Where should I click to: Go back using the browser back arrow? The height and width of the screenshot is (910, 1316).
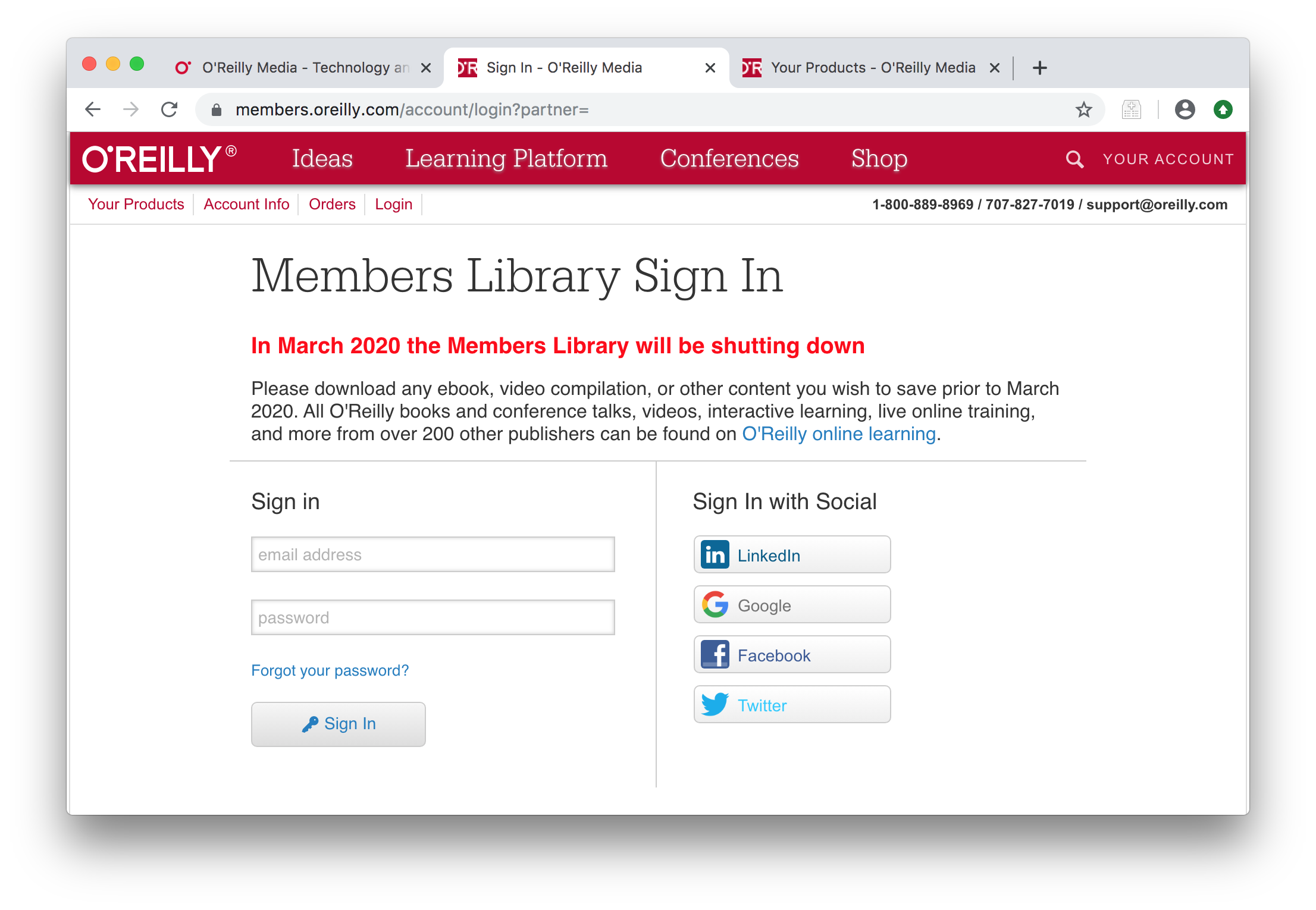pyautogui.click(x=93, y=109)
